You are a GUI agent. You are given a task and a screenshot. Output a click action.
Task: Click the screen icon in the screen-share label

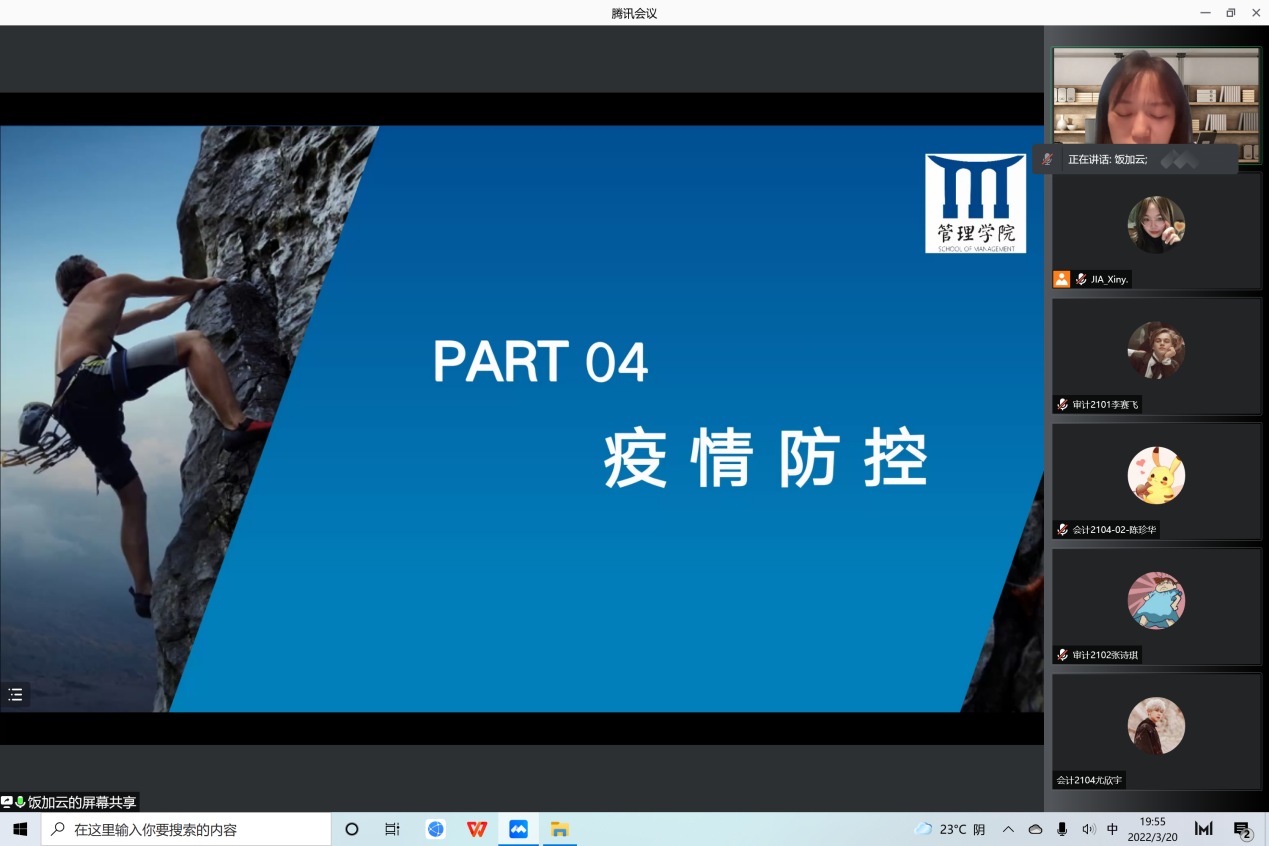7,802
